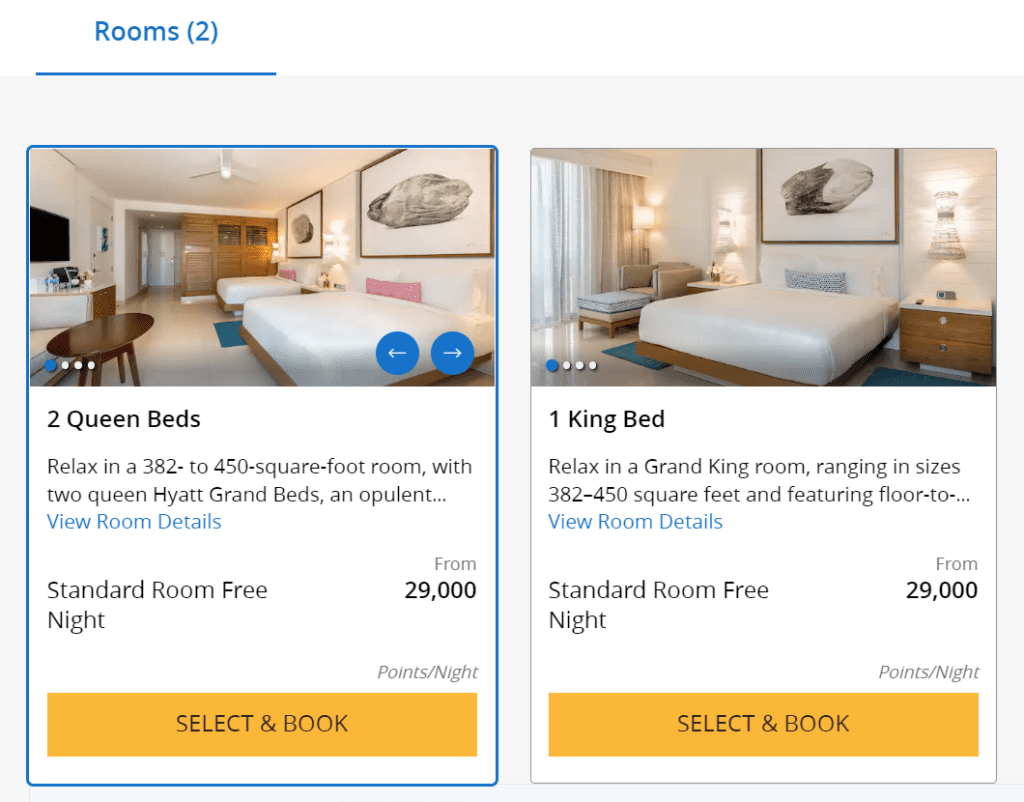Viewport: 1024px width, 802px height.
Task: Open the Rooms (2) tab
Action: click(156, 32)
